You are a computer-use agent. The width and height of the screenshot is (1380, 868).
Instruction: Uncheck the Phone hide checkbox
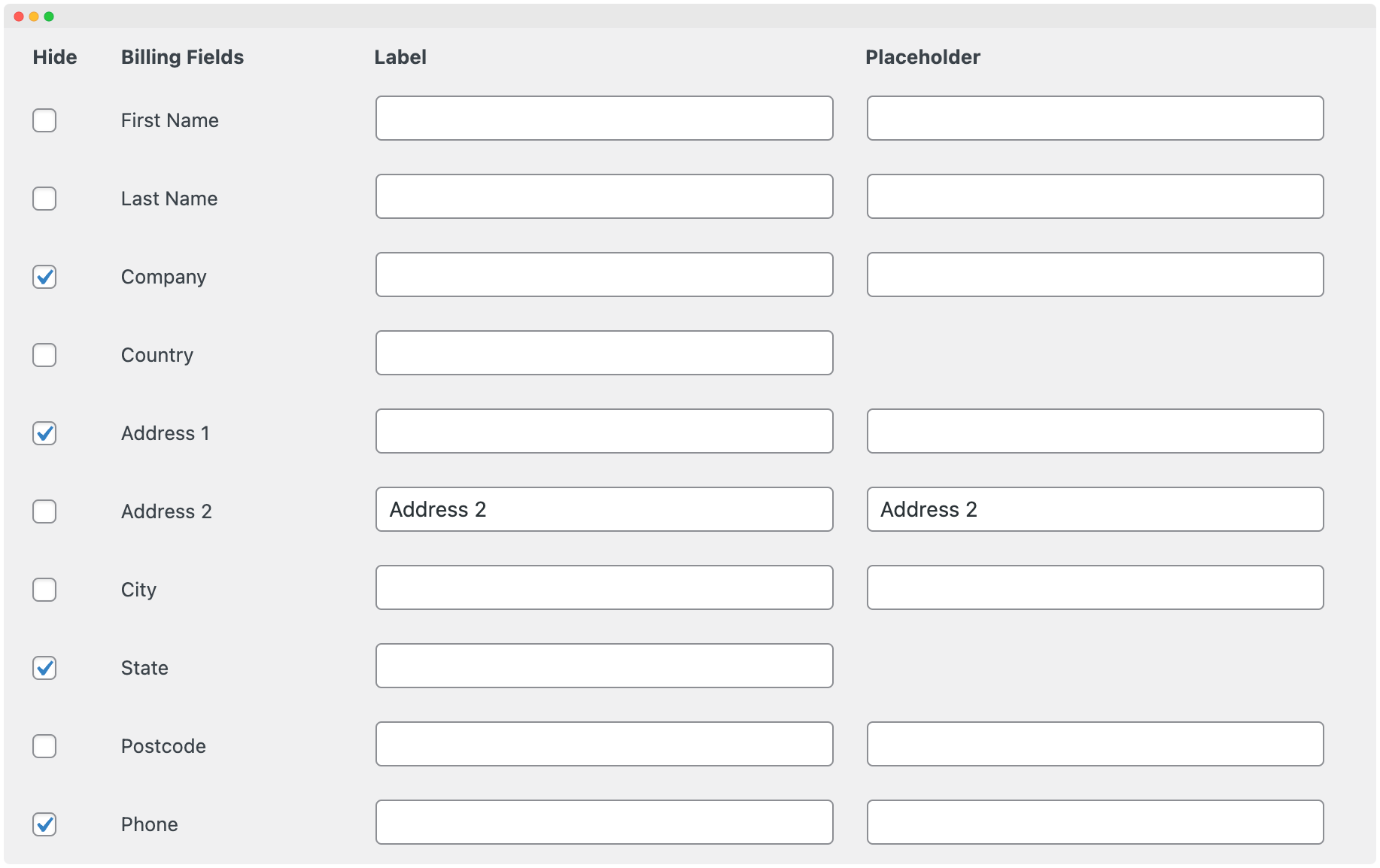[44, 824]
